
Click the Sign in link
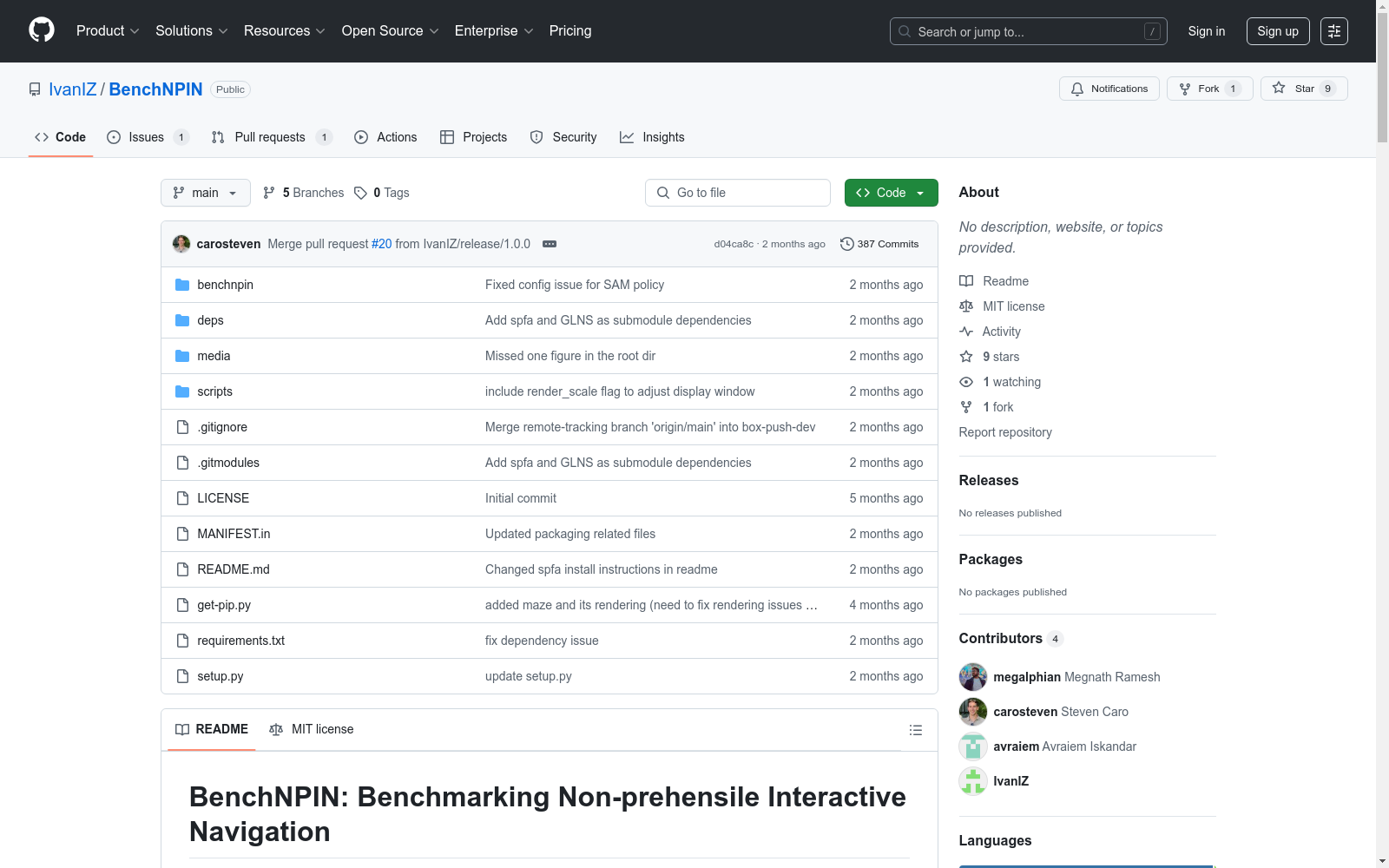click(1207, 31)
